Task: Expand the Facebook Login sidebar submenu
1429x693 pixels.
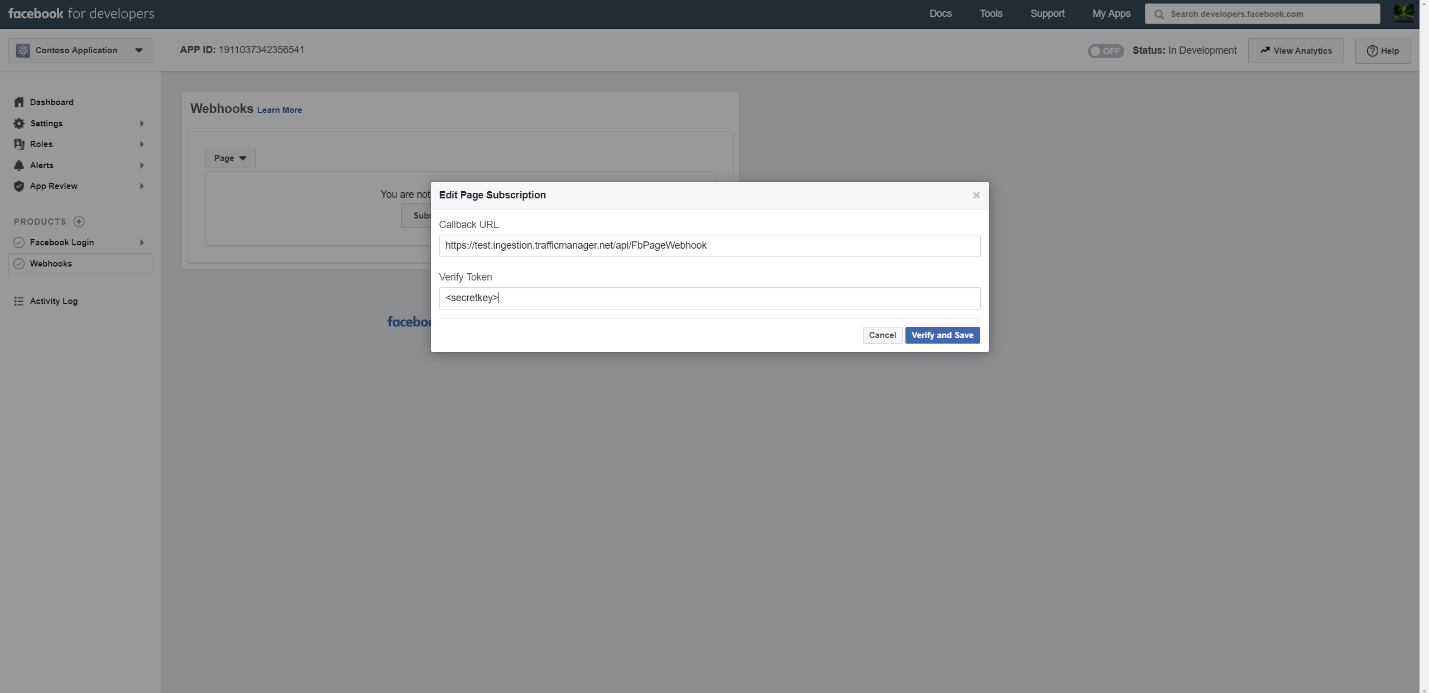Action: [140, 241]
